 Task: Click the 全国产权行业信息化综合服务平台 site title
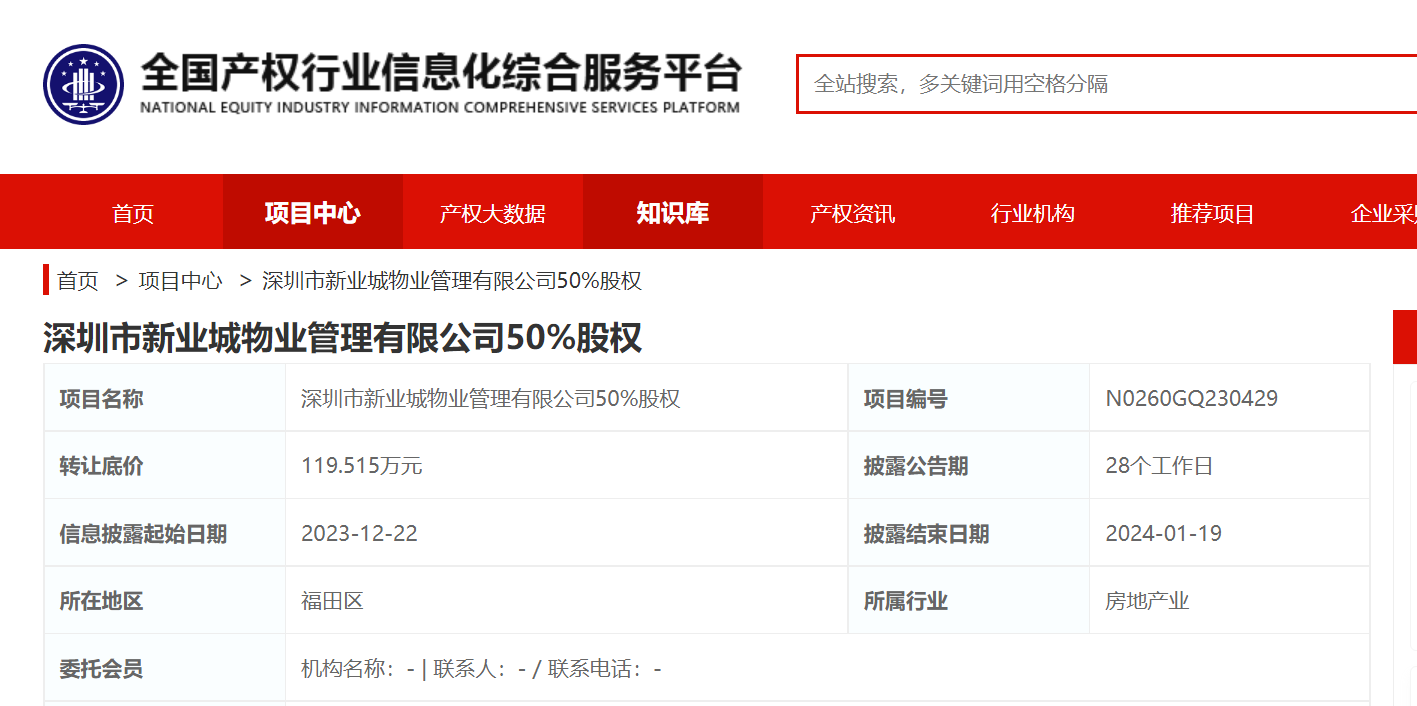(x=440, y=74)
